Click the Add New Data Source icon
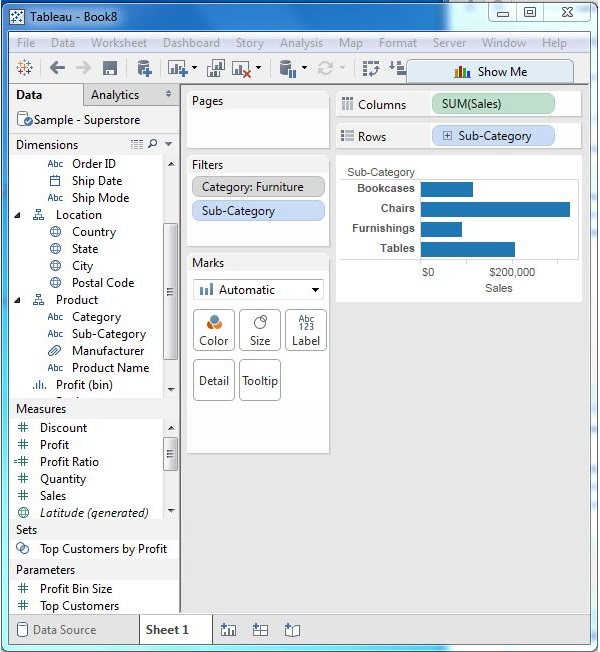The height and width of the screenshot is (652, 600). pyautogui.click(x=144, y=68)
